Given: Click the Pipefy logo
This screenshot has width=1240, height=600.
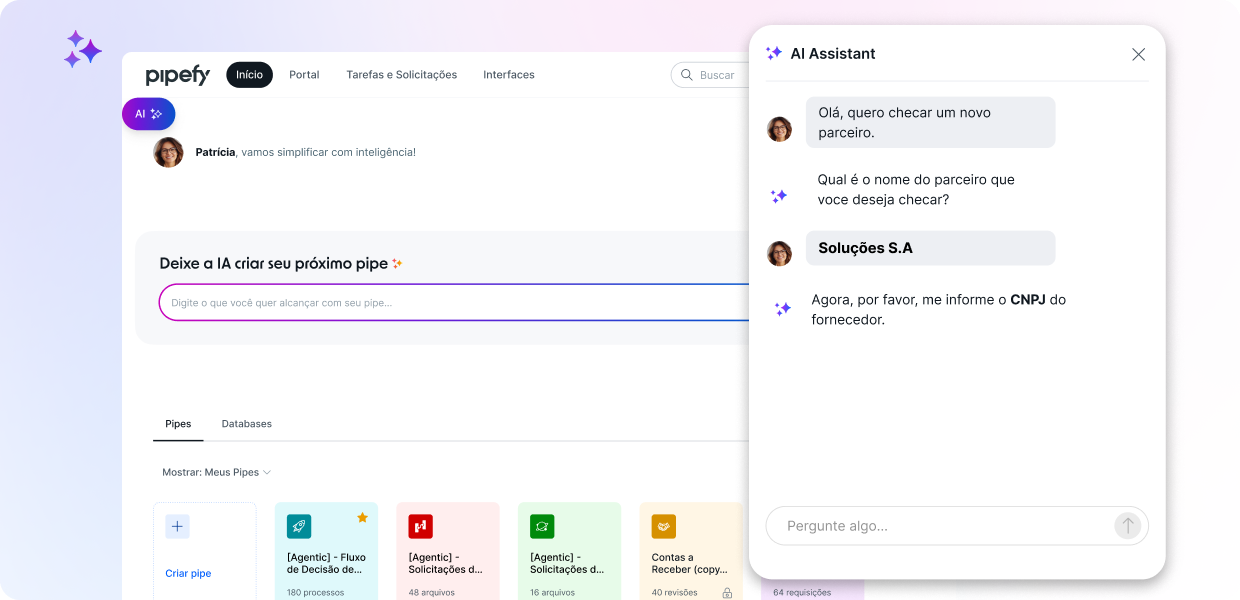Looking at the screenshot, I should point(178,75).
